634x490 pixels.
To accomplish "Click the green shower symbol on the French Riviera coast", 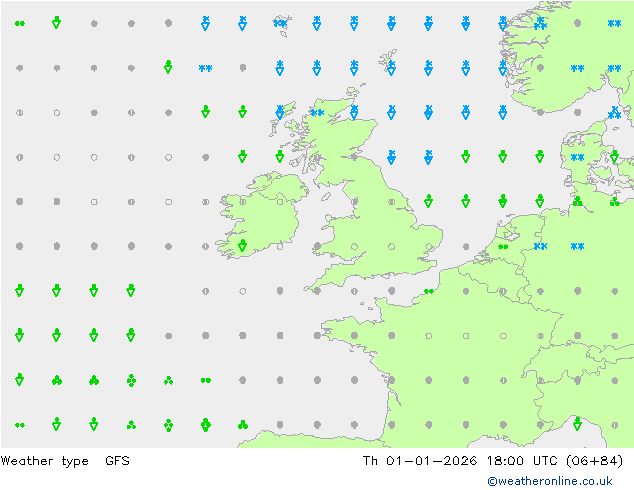I will [577, 424].
